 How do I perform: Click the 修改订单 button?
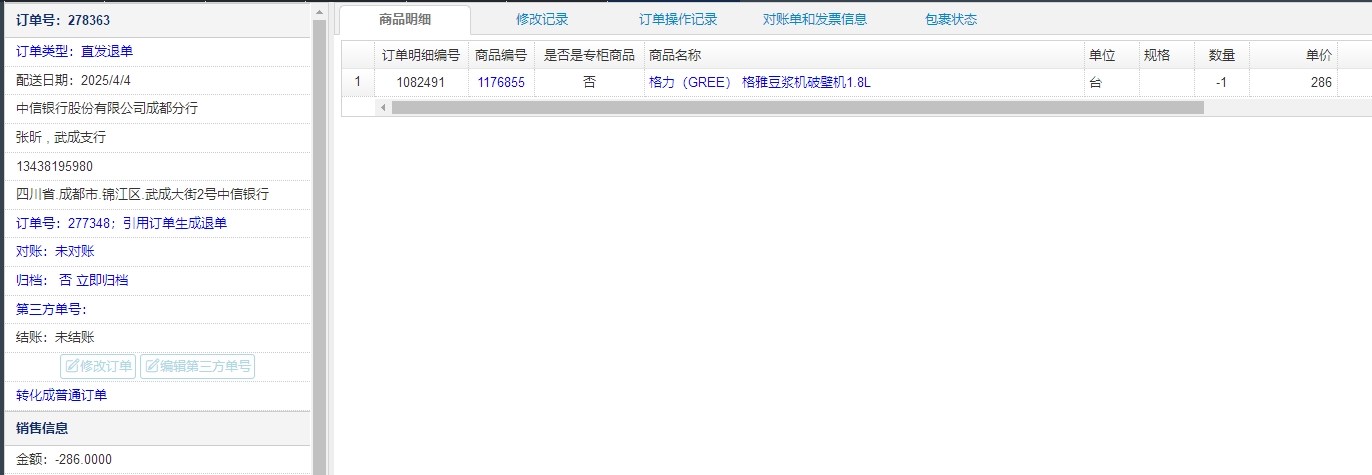(x=98, y=366)
